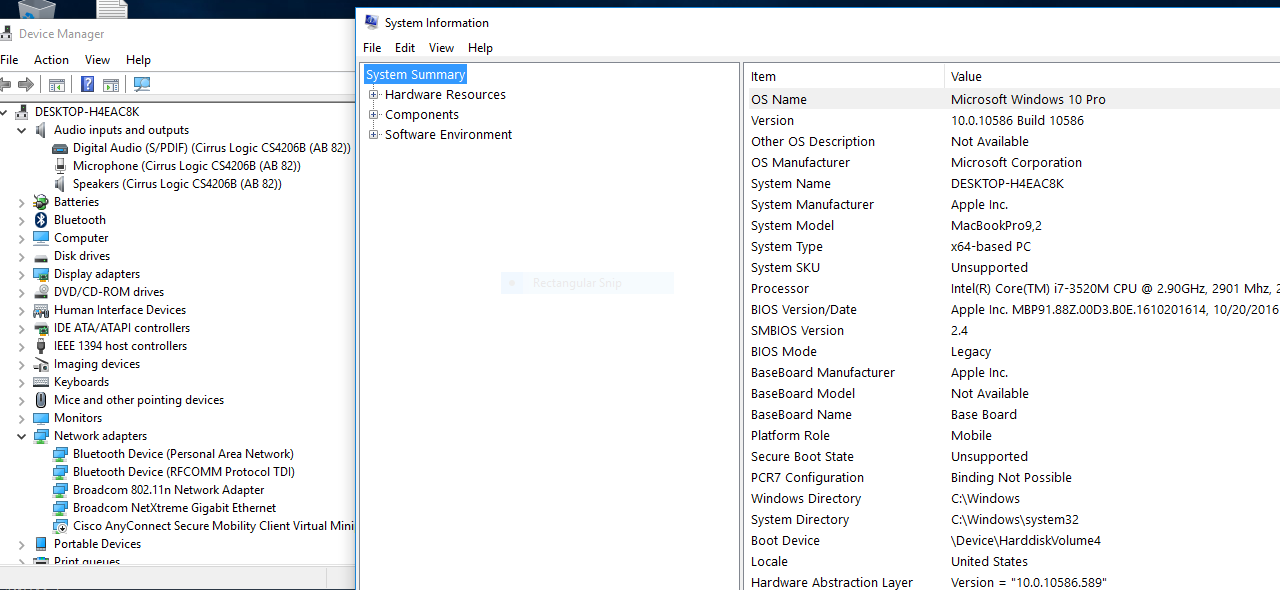Click the Batteries category icon

(x=41, y=202)
